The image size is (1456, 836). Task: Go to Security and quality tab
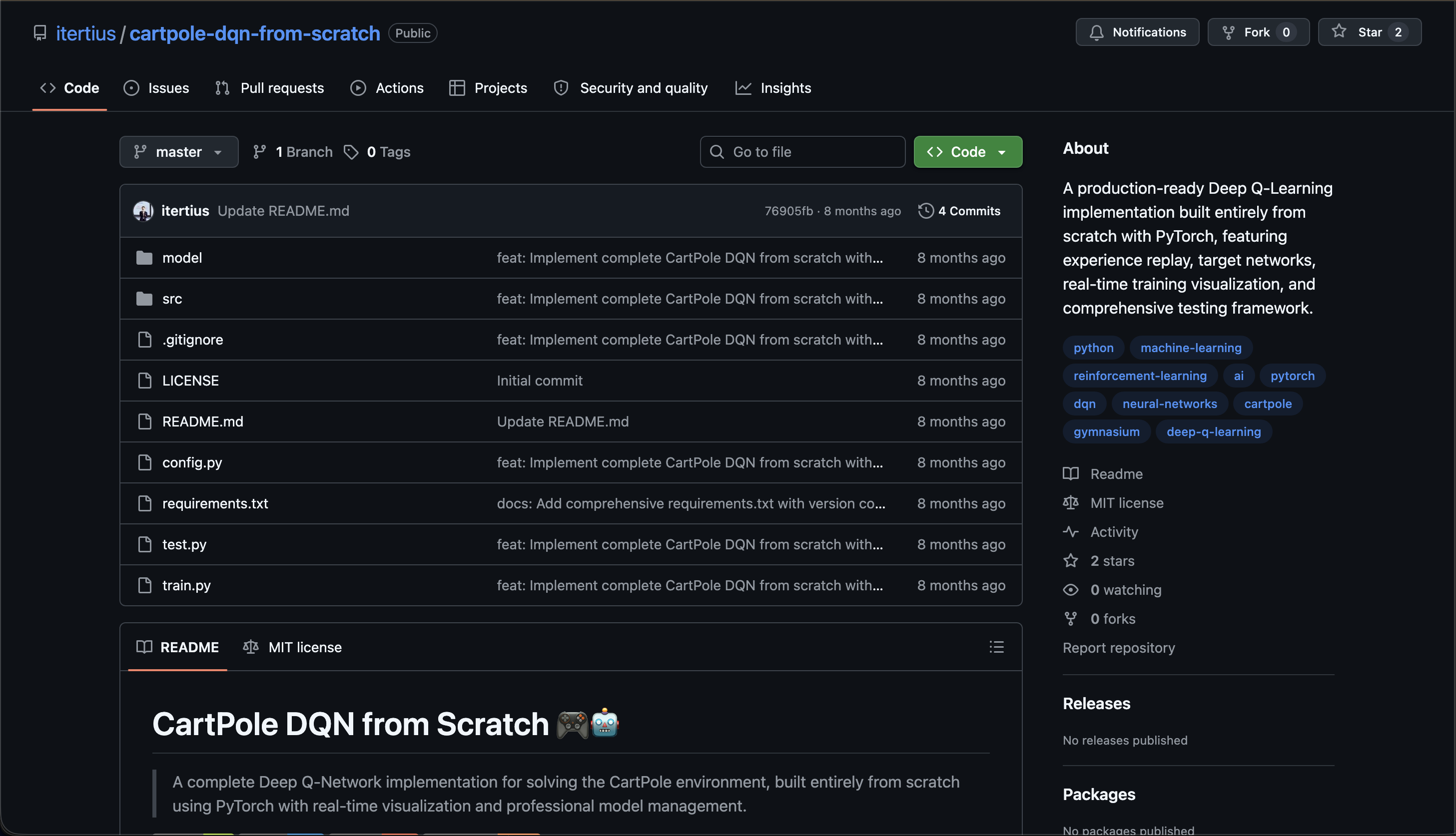pos(631,88)
